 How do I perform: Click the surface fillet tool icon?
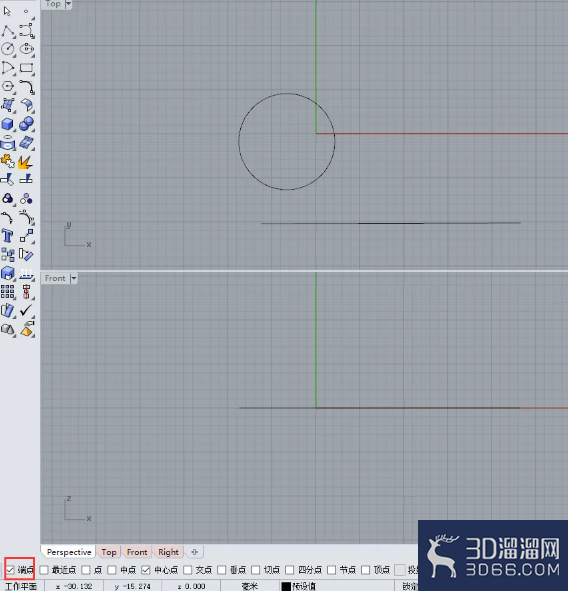point(26,105)
